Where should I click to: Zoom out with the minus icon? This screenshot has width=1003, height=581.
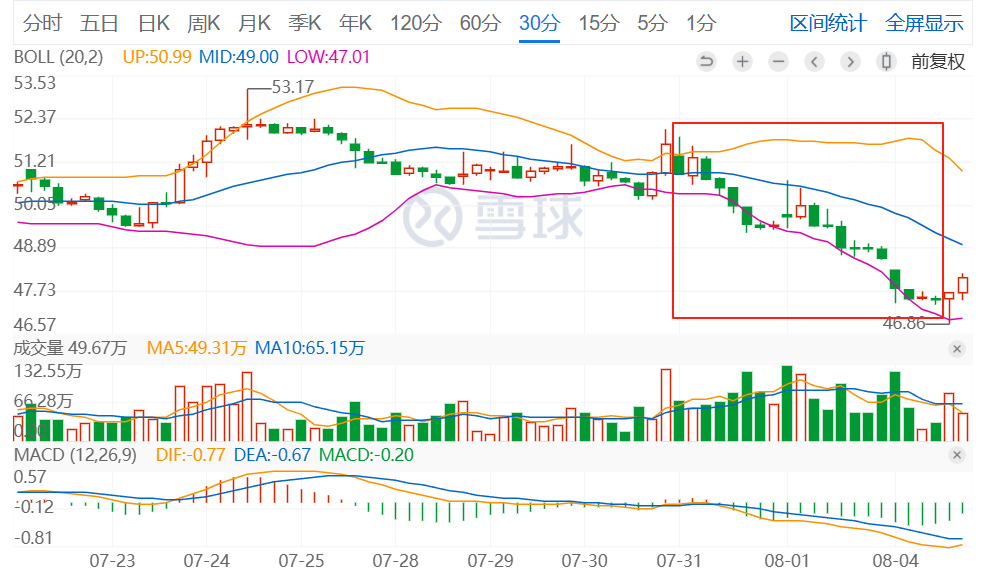click(778, 61)
